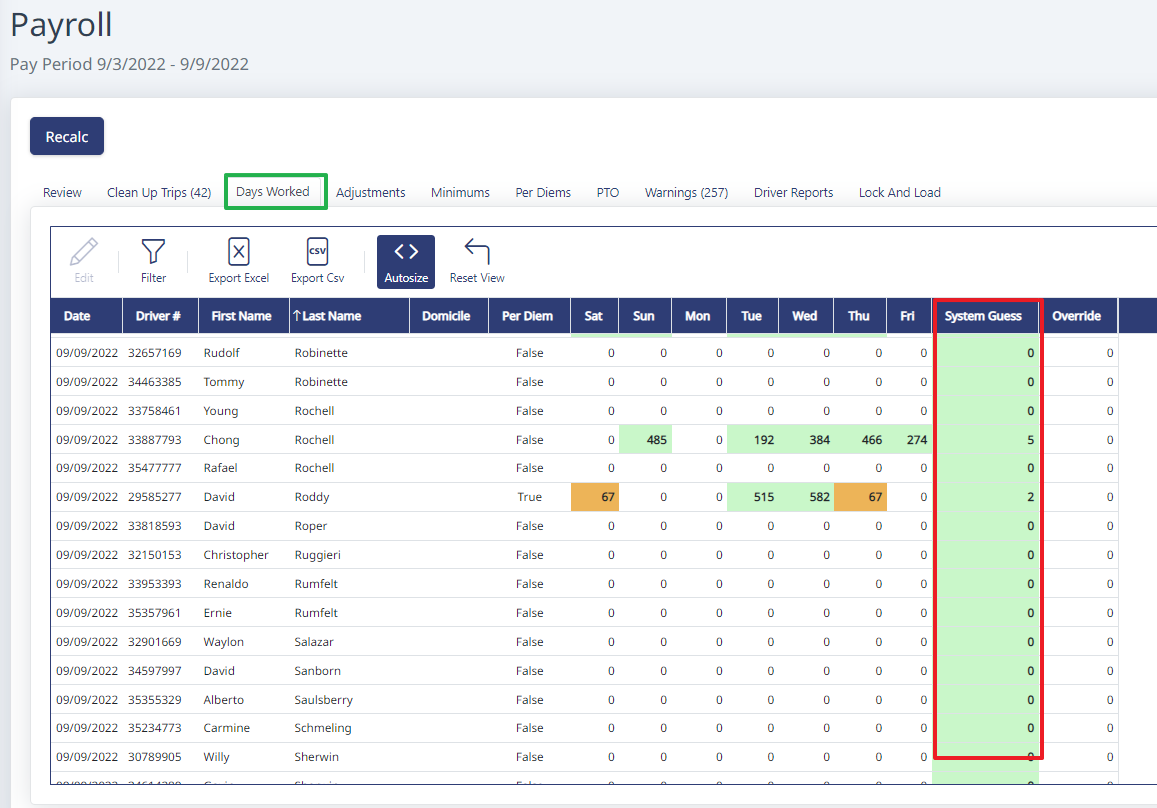
Task: Open the Minimums tab
Action: pyautogui.click(x=460, y=193)
